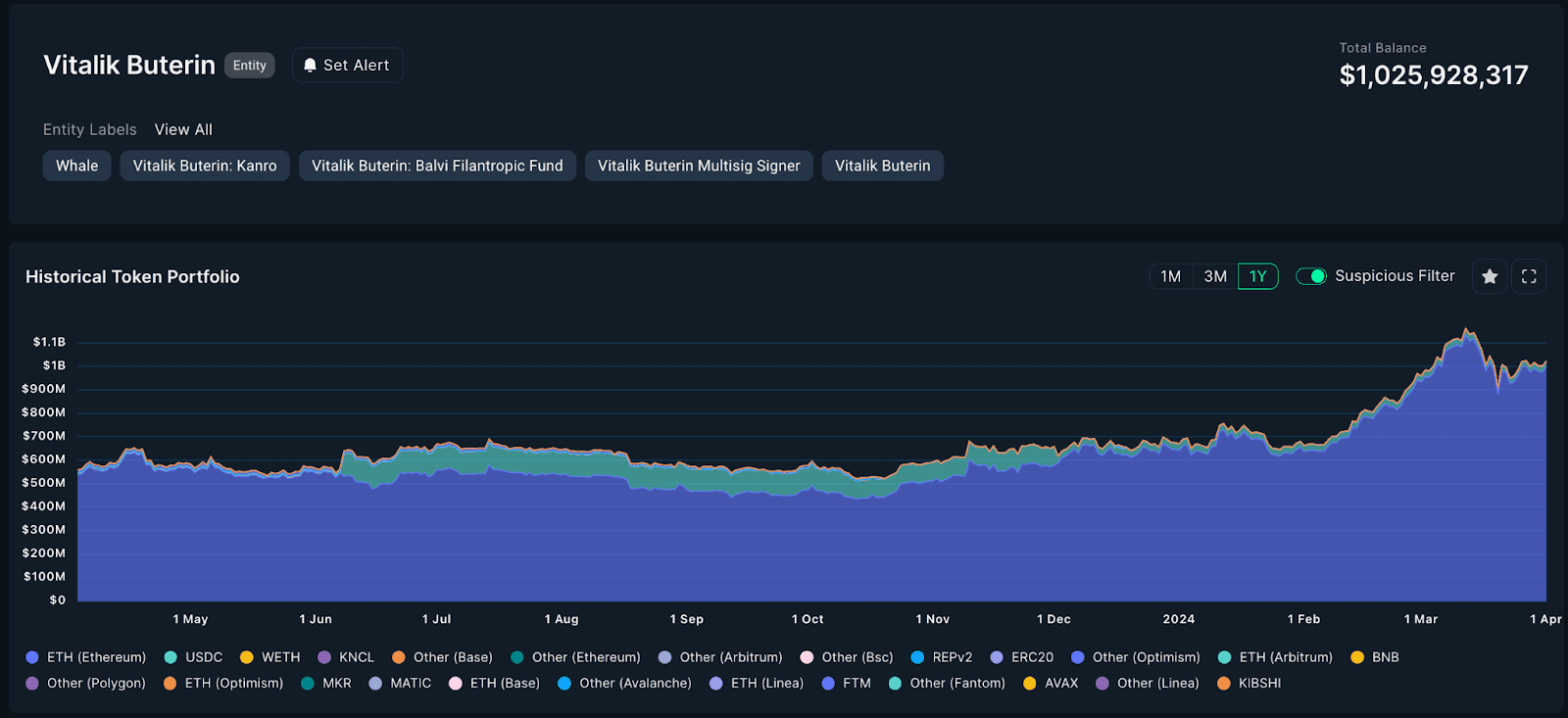1568x718 pixels.
Task: Click the $1.1B y-axis label
Action: point(49,342)
